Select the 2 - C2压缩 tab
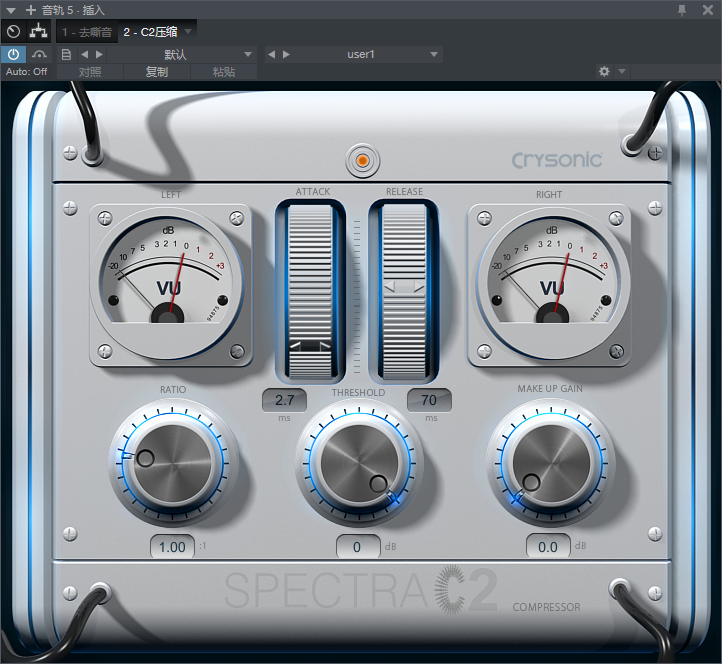Viewport: 722px width, 664px height. tap(151, 32)
